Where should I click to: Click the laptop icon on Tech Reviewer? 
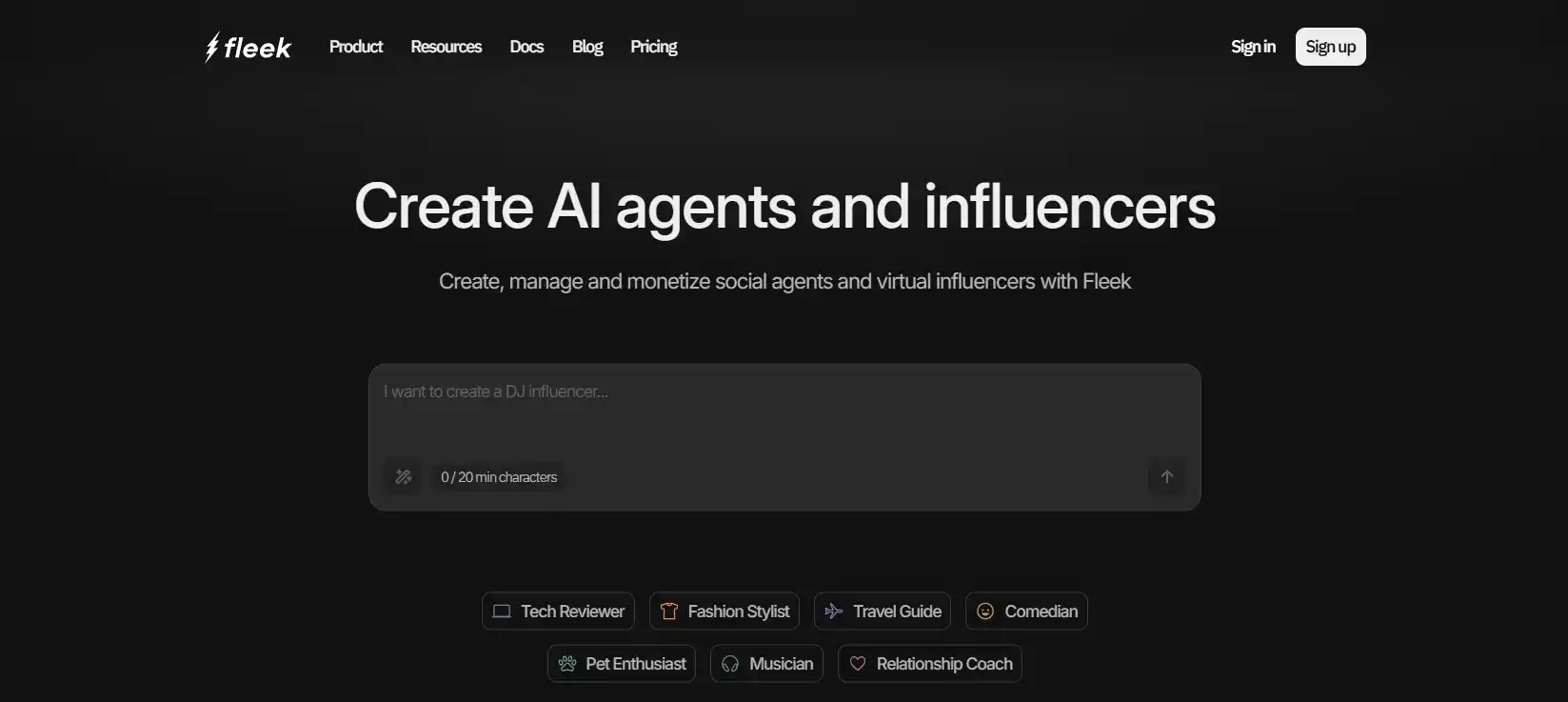coord(502,612)
